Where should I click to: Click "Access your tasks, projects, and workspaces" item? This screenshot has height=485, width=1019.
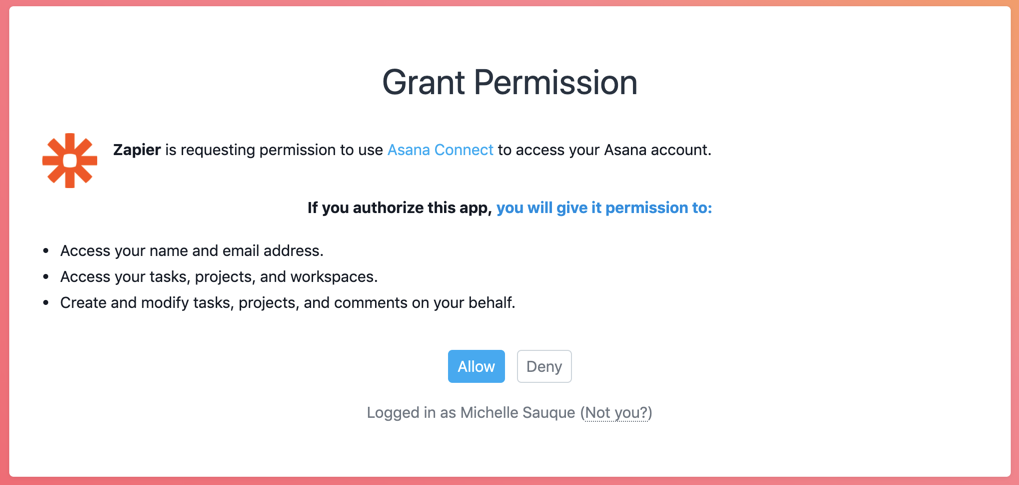[219, 277]
